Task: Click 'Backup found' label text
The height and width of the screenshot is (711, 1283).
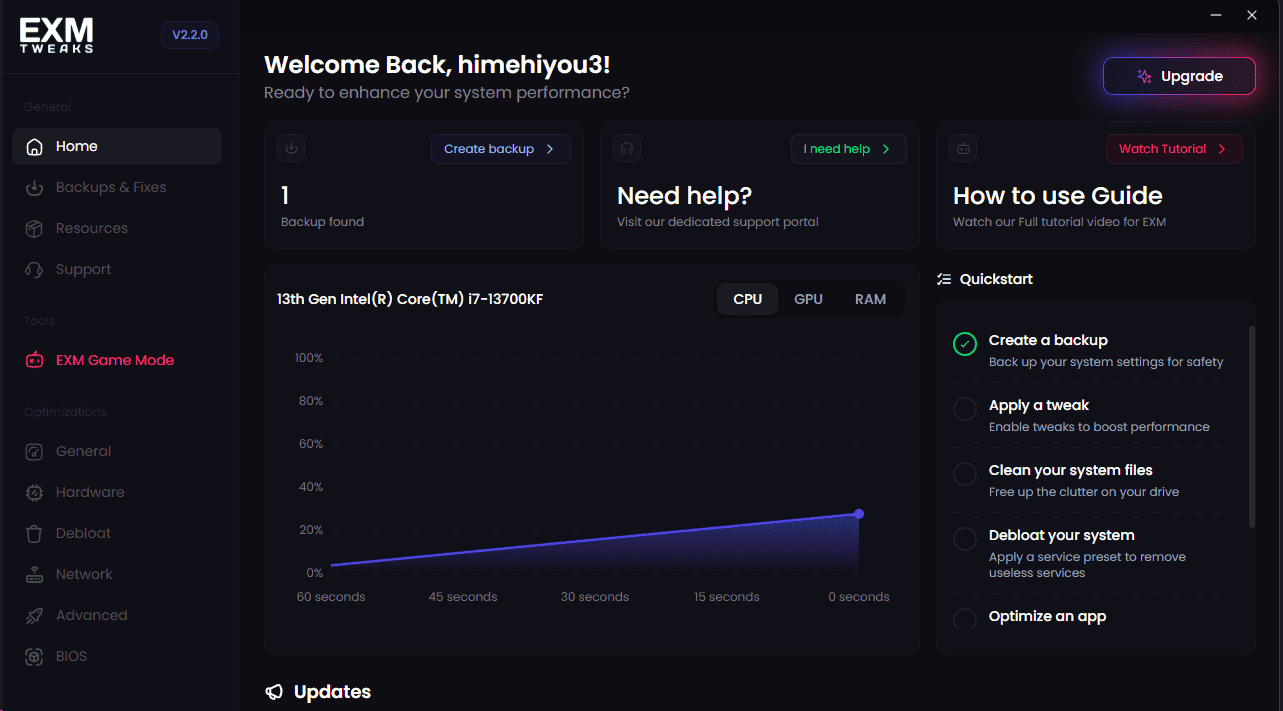Action: (x=322, y=222)
